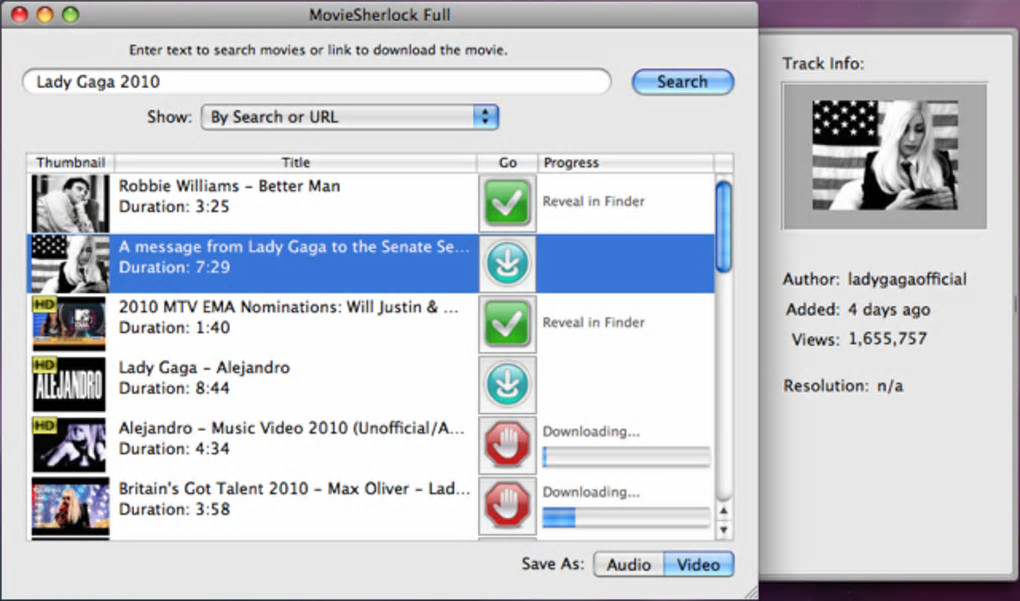Viewport: 1020px width, 601px height.
Task: Select the 2010 MTV EMA Nominations title
Action: tap(288, 307)
